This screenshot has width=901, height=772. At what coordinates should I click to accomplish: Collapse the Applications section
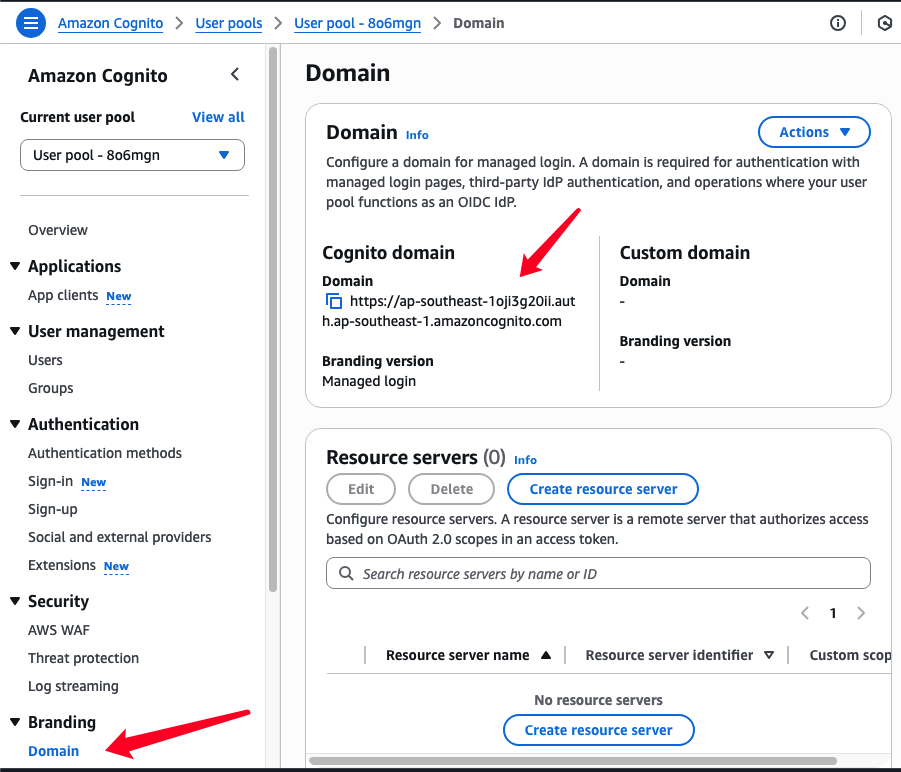pos(16,266)
